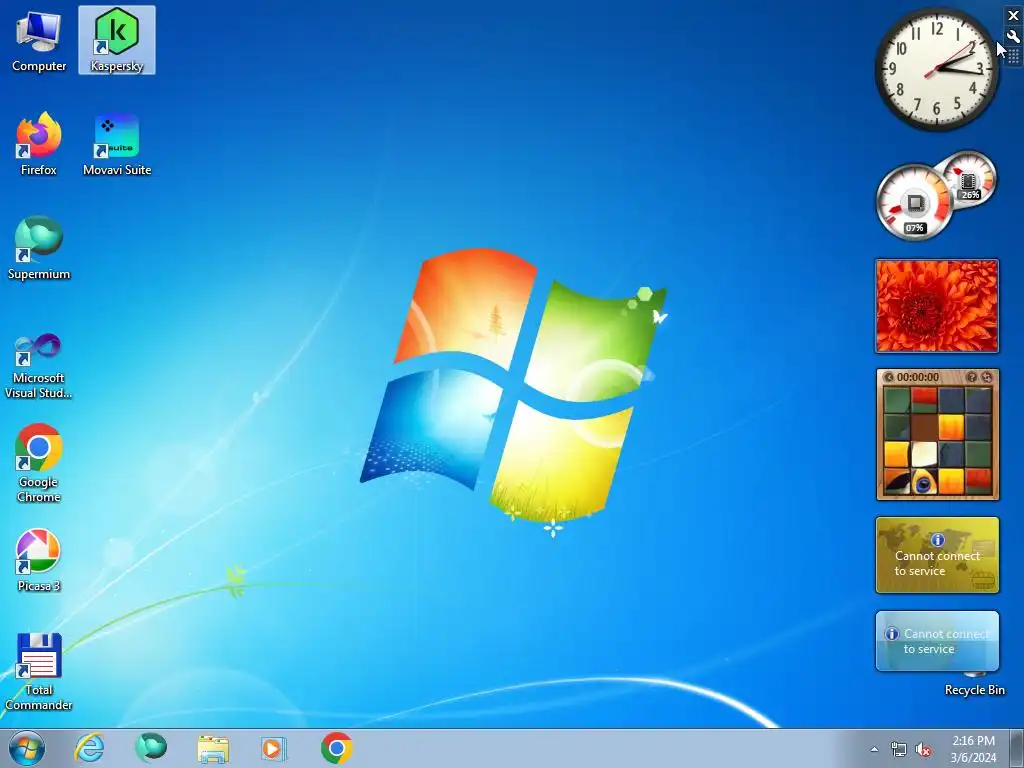Click the small memory usage dial
The image size is (1024, 768).
point(968,178)
